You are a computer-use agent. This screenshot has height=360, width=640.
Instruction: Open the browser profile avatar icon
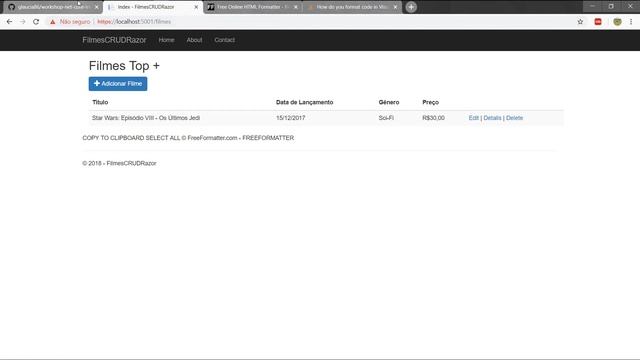(x=617, y=22)
